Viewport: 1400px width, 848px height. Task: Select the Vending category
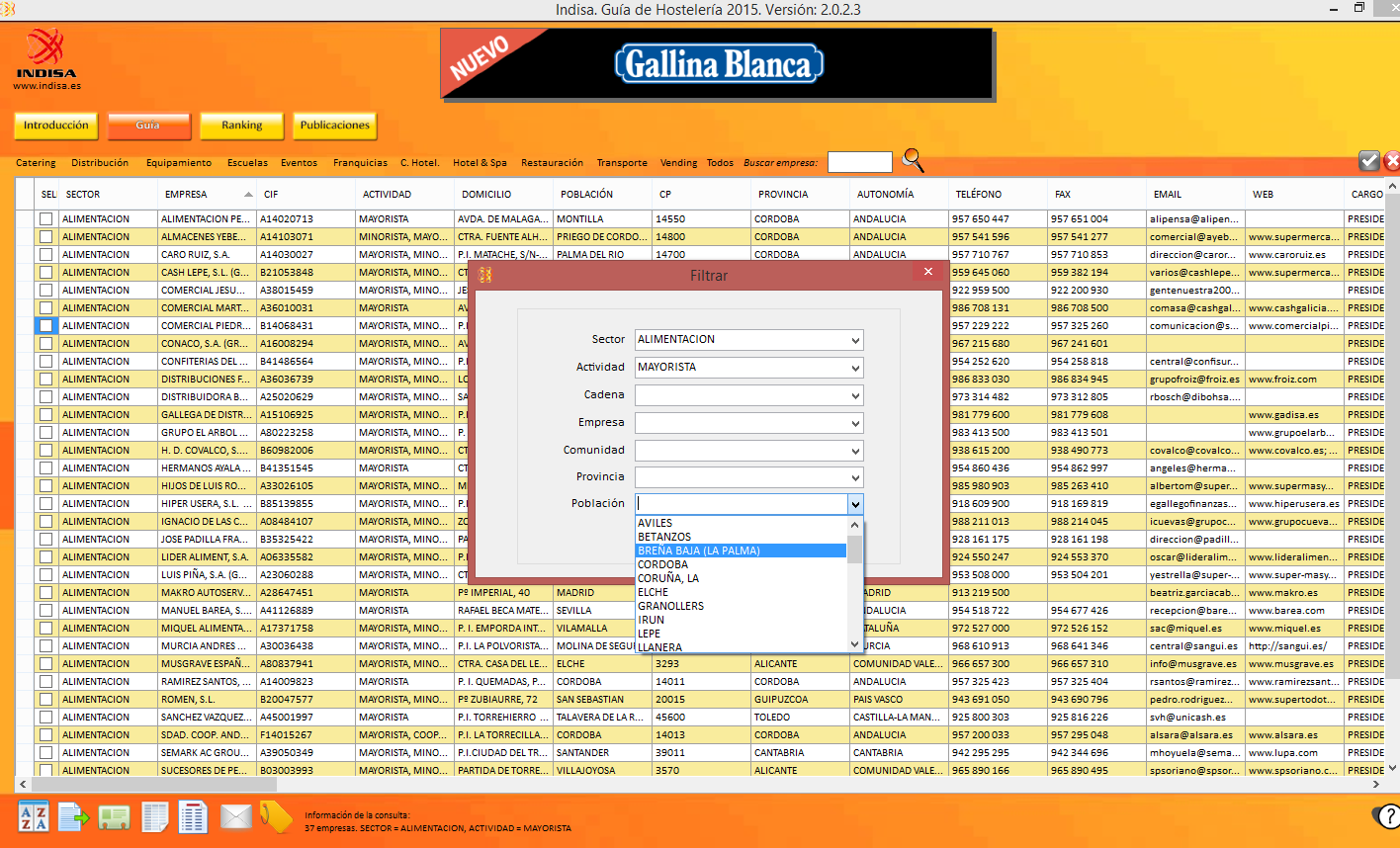coord(678,162)
